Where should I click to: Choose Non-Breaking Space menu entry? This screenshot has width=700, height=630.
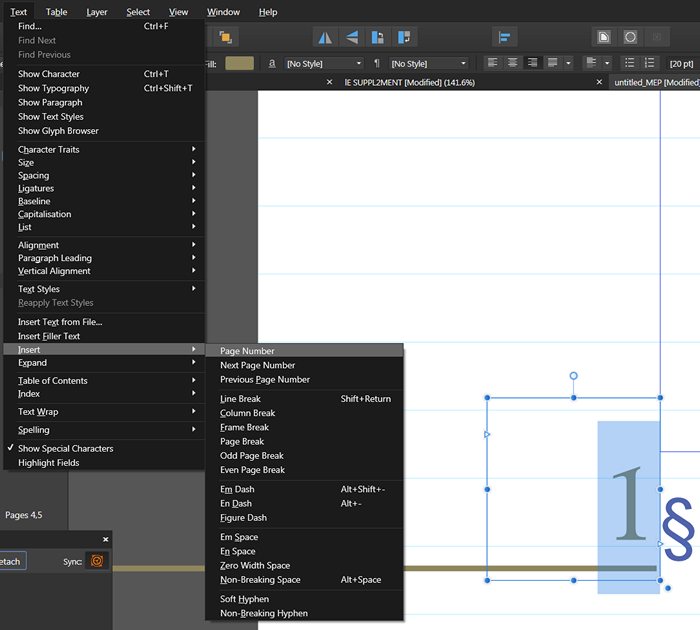[260, 580]
